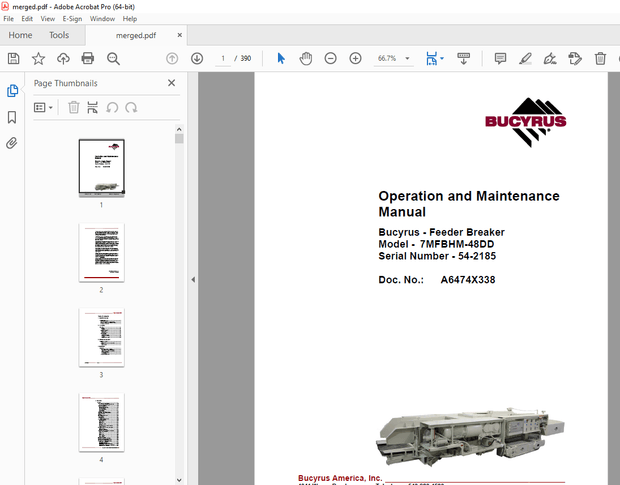Click the 'A6474X338' document number

pyautogui.click(x=468, y=280)
